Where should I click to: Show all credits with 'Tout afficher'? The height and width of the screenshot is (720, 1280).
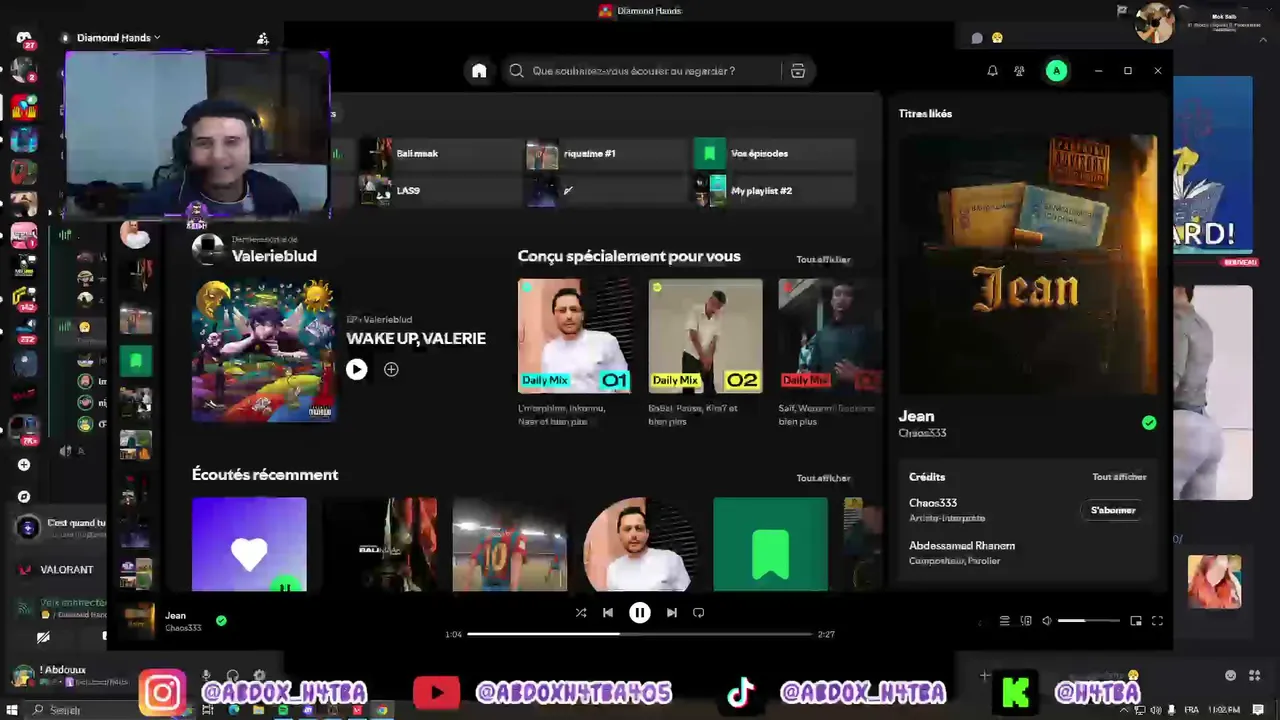click(x=1119, y=477)
